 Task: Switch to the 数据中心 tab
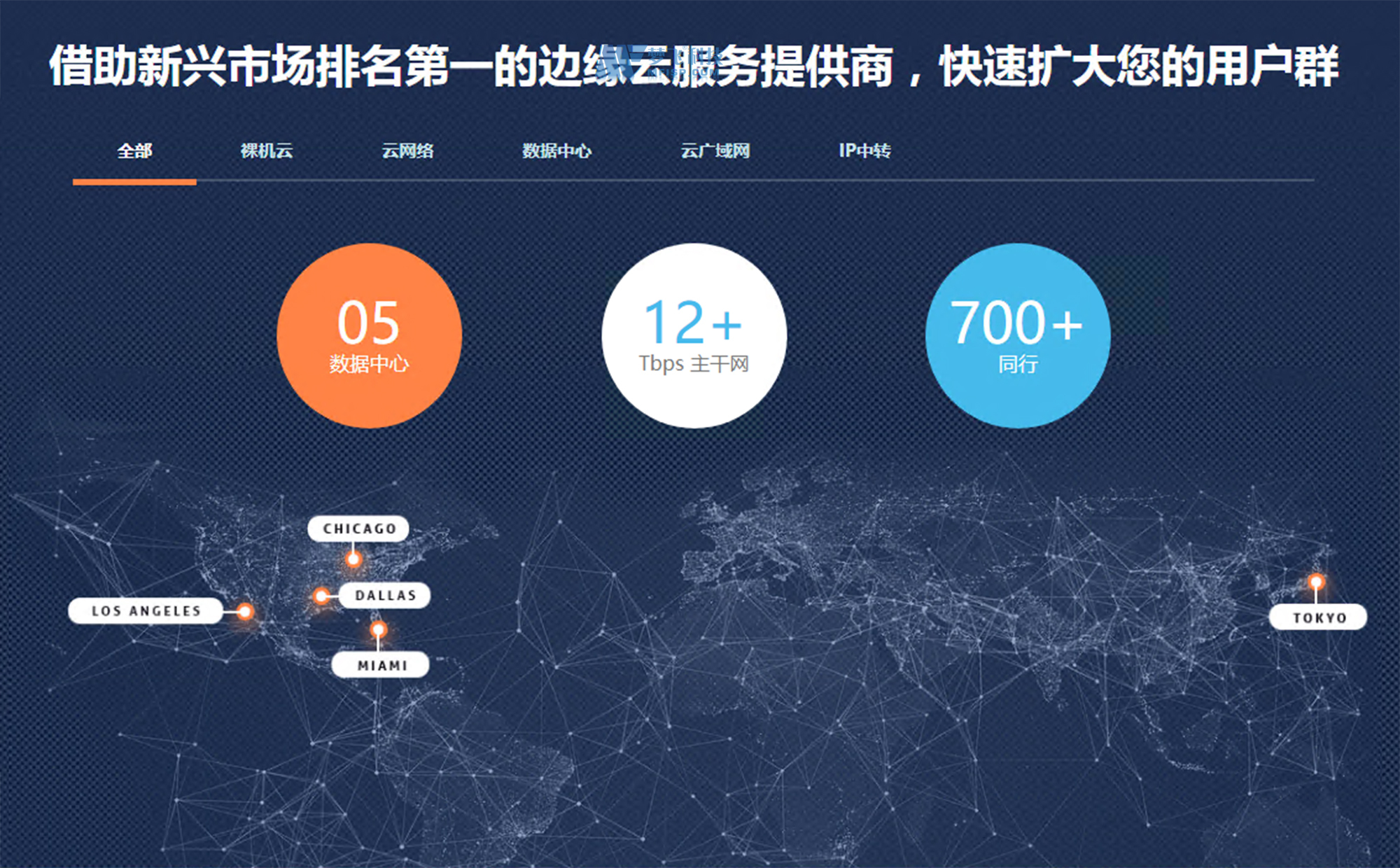pyautogui.click(x=556, y=150)
